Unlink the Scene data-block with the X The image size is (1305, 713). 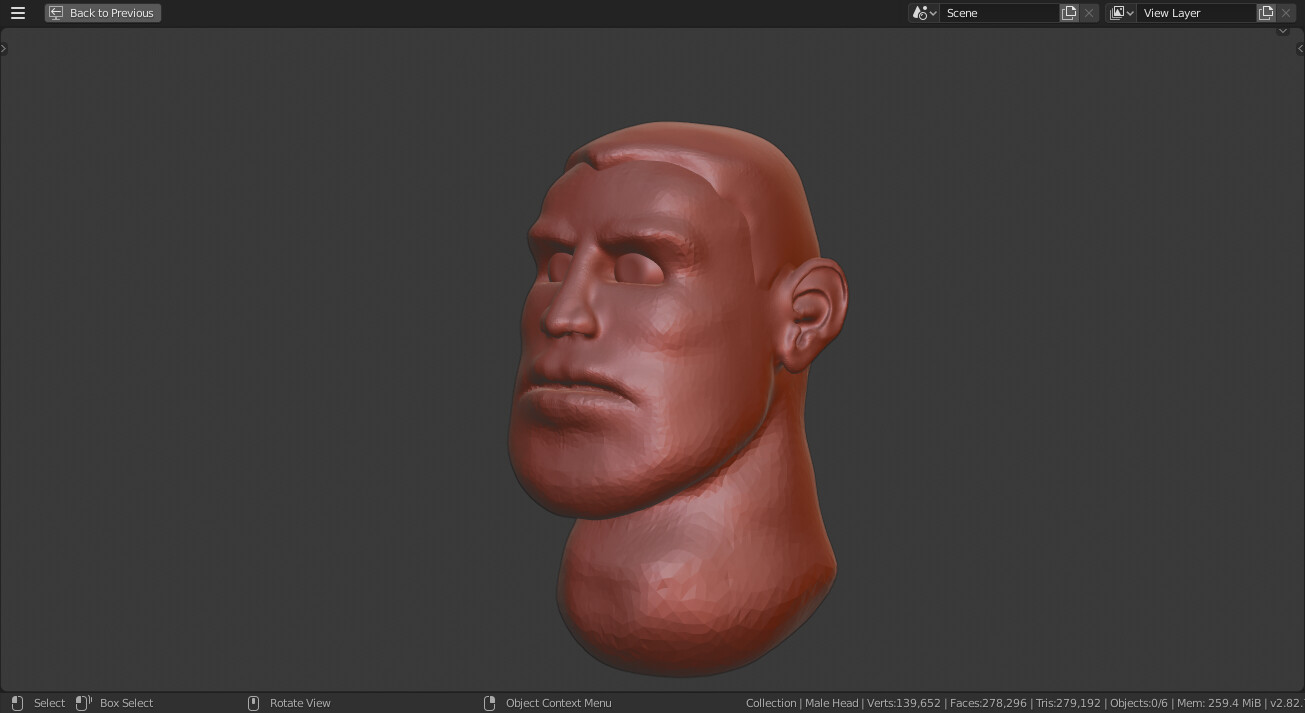(1088, 13)
